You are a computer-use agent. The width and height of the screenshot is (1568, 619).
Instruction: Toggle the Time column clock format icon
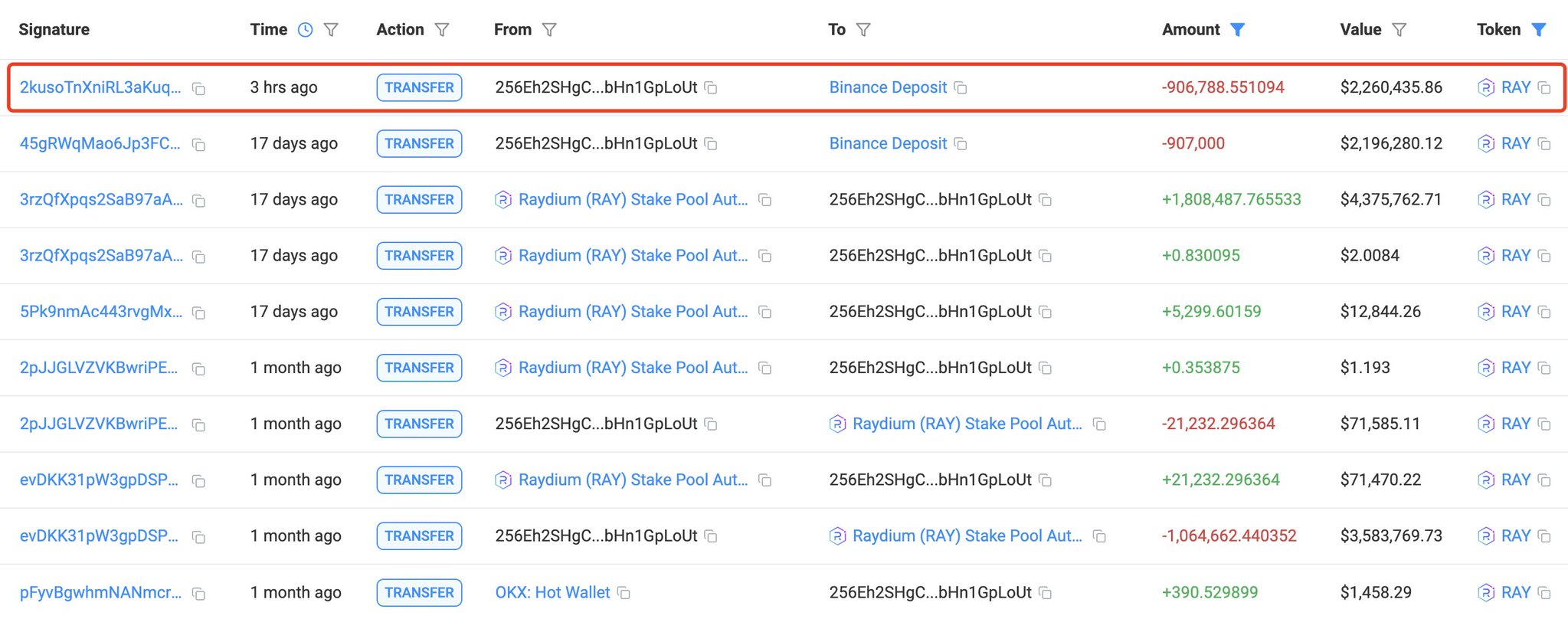tap(305, 30)
